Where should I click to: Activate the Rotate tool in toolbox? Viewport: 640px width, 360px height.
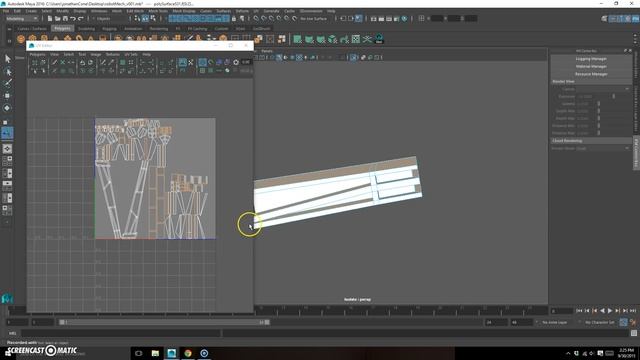pos(7,108)
